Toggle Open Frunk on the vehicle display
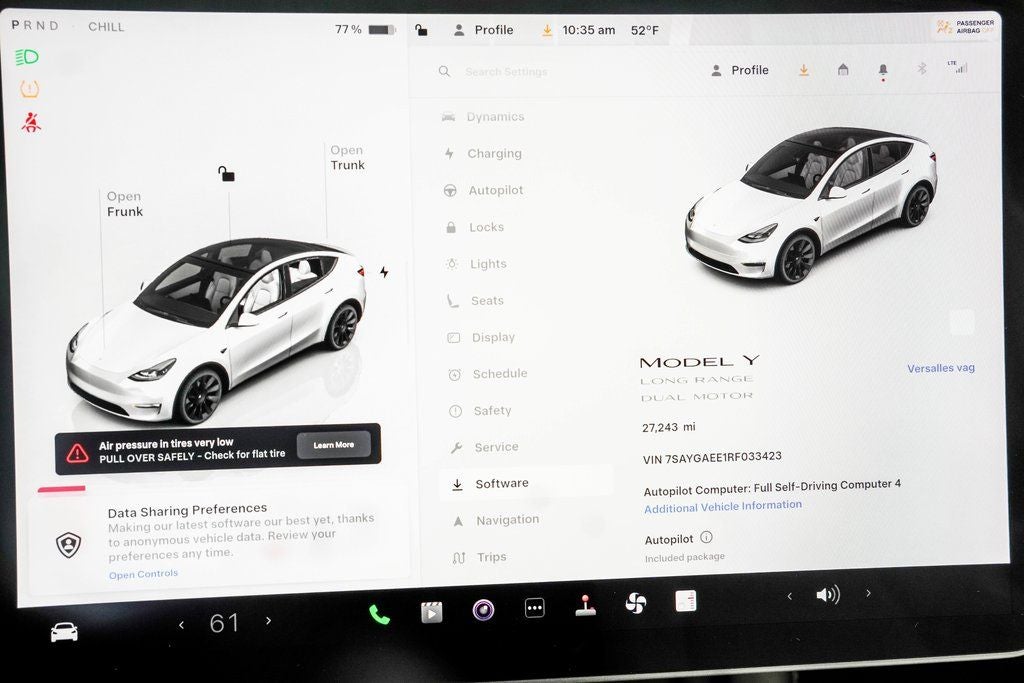The height and width of the screenshot is (683, 1024). click(x=124, y=204)
